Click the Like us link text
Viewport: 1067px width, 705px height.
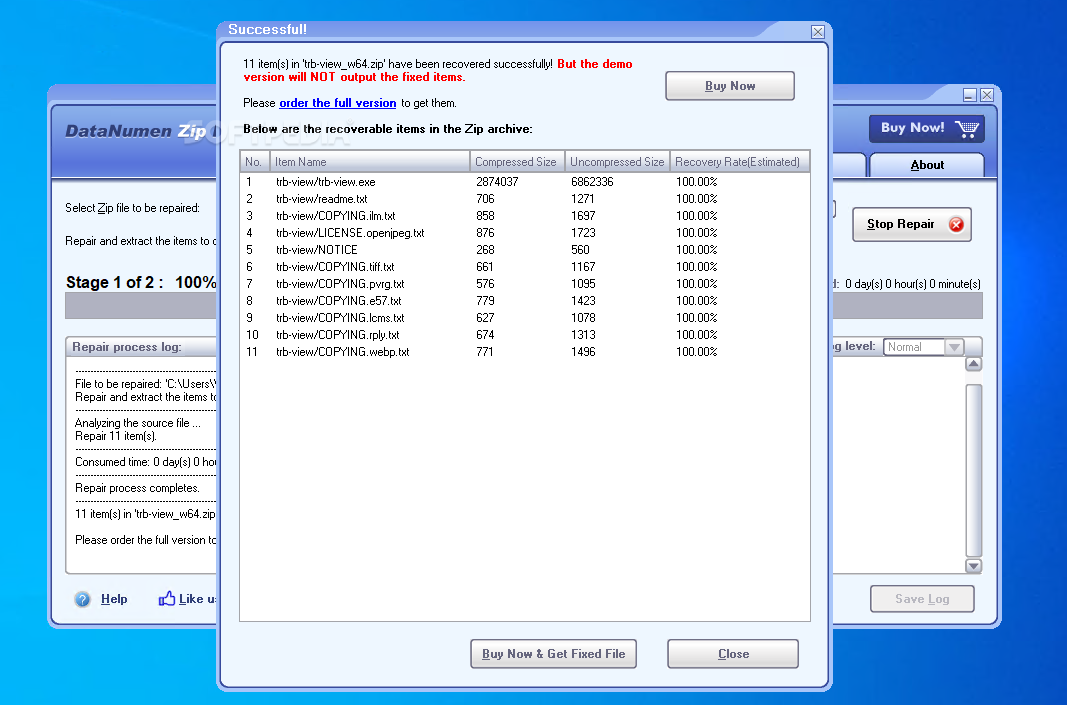(x=197, y=599)
